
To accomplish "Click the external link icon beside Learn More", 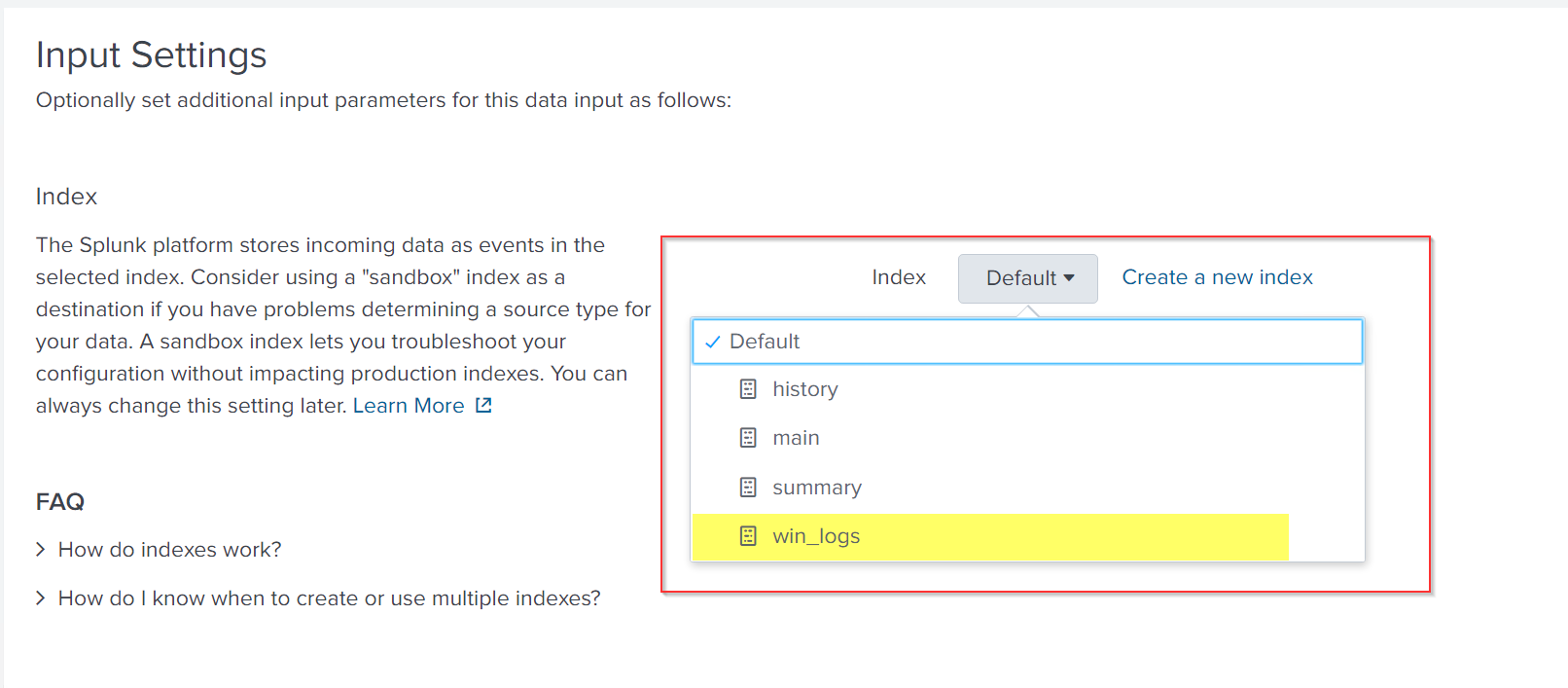I will pyautogui.click(x=483, y=405).
